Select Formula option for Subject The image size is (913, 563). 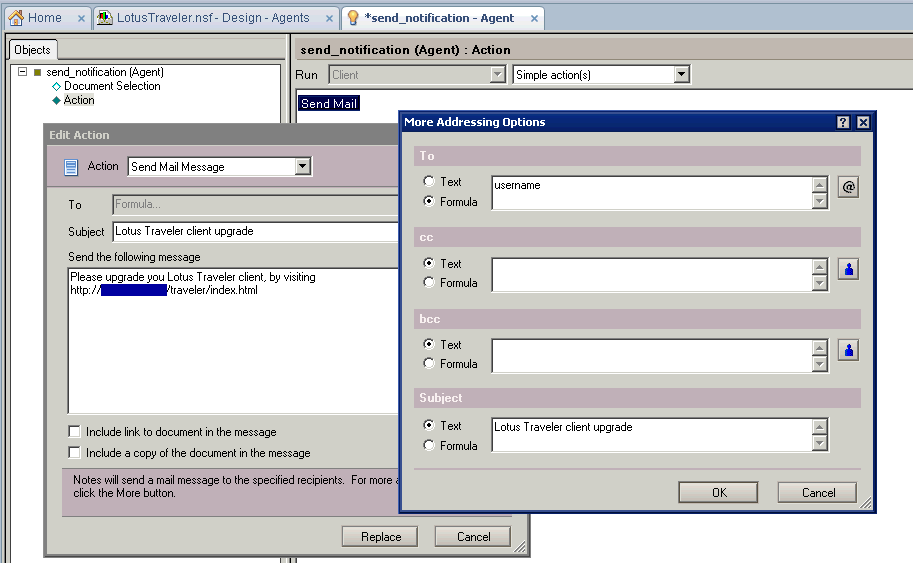tap(429, 445)
